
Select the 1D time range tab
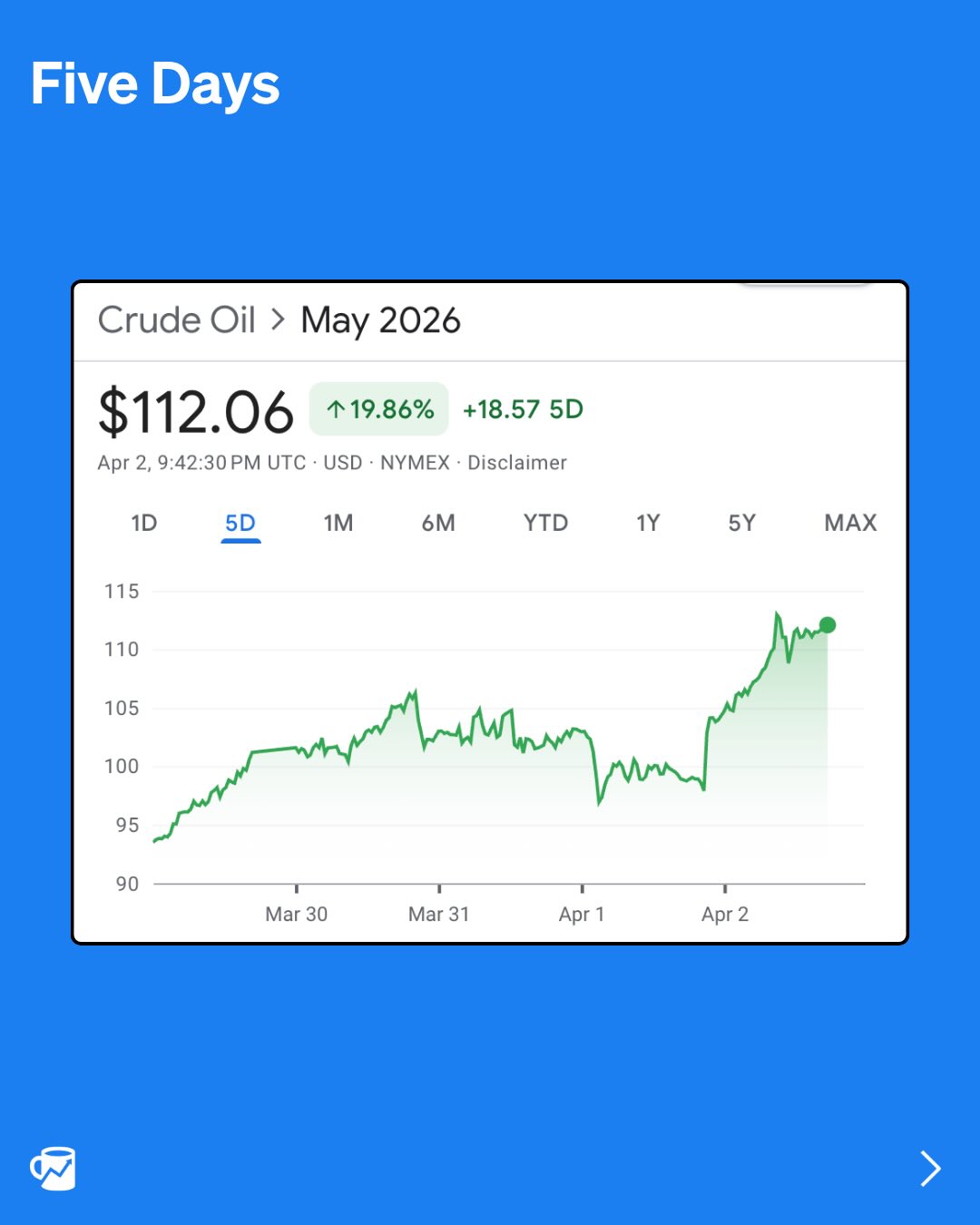144,523
